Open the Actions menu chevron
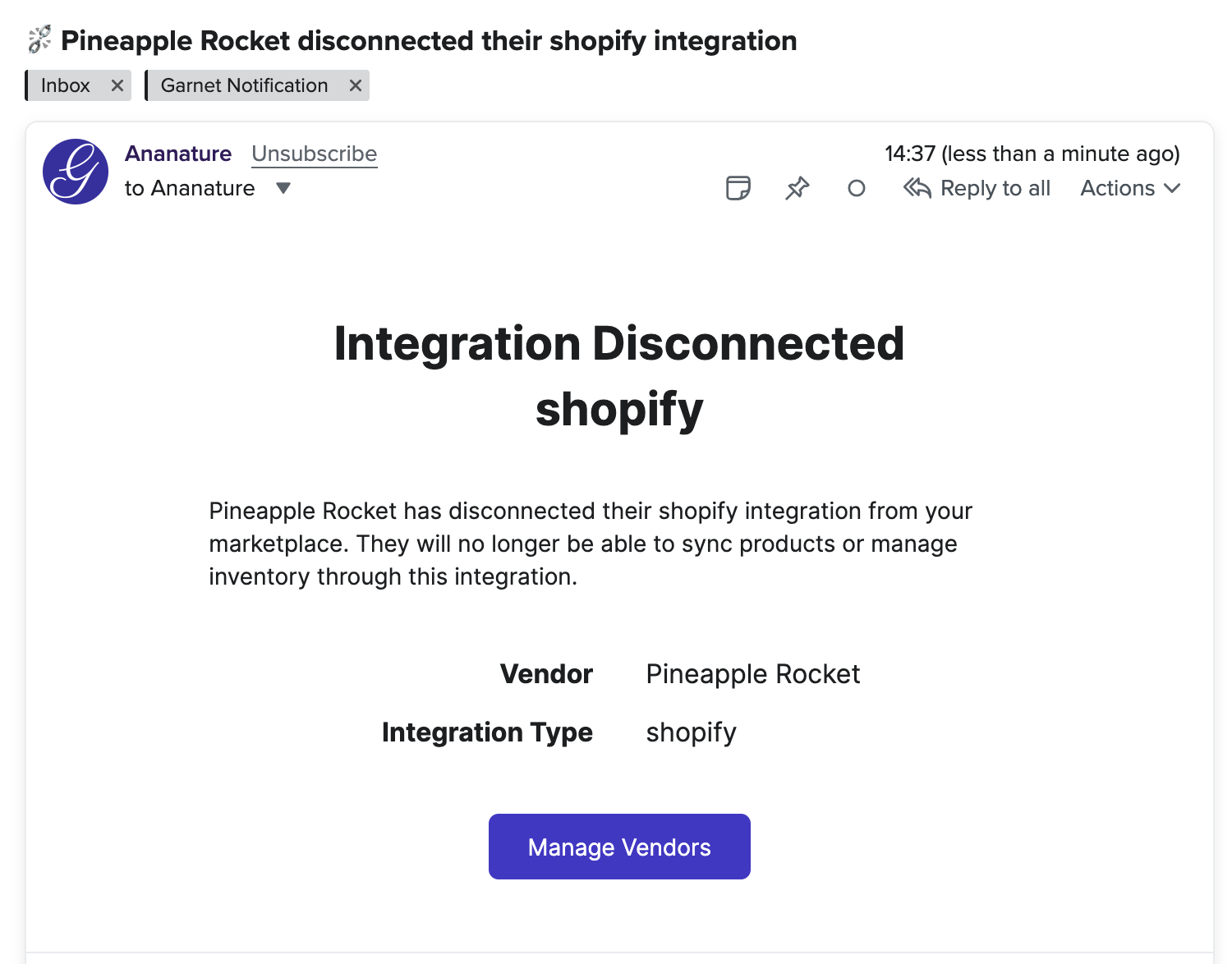 click(x=1171, y=188)
